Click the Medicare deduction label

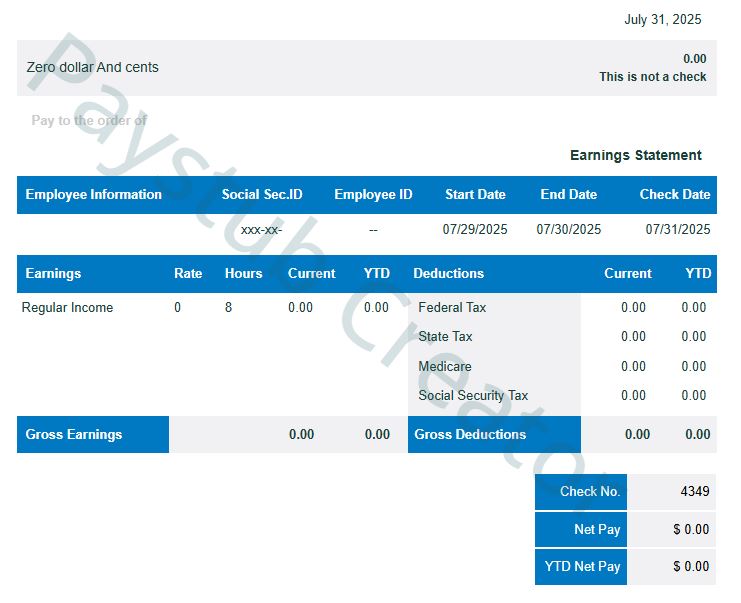tap(445, 366)
